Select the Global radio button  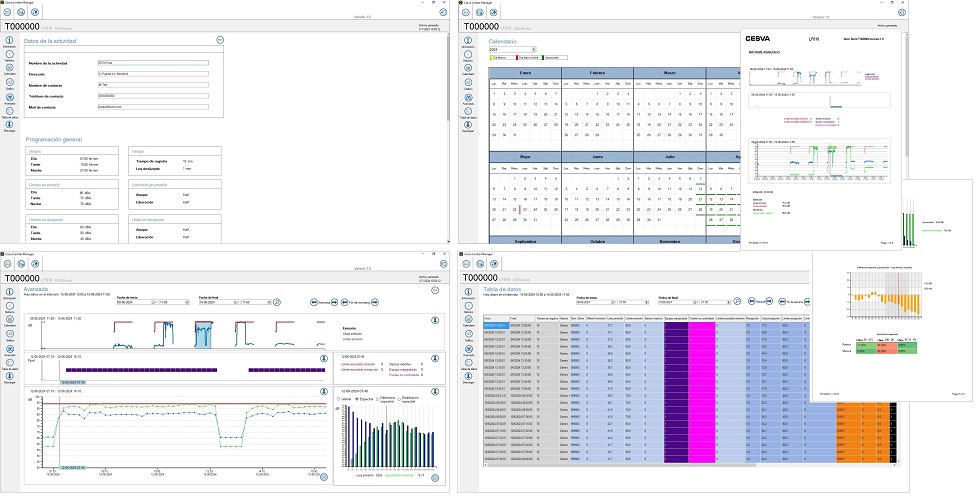tap(338, 397)
